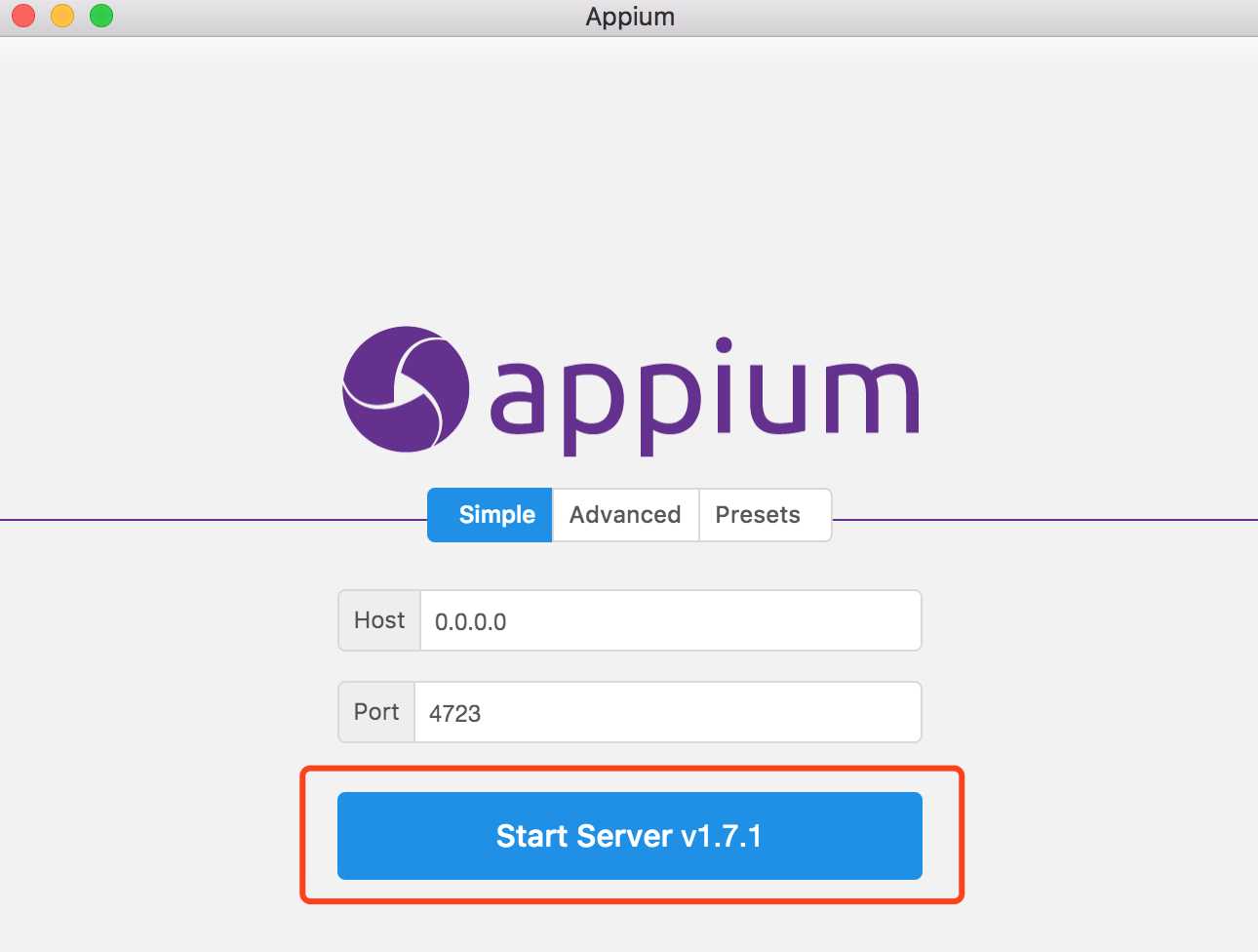Maximize the Appium window
Screen dimensions: 1258x952
101,16
